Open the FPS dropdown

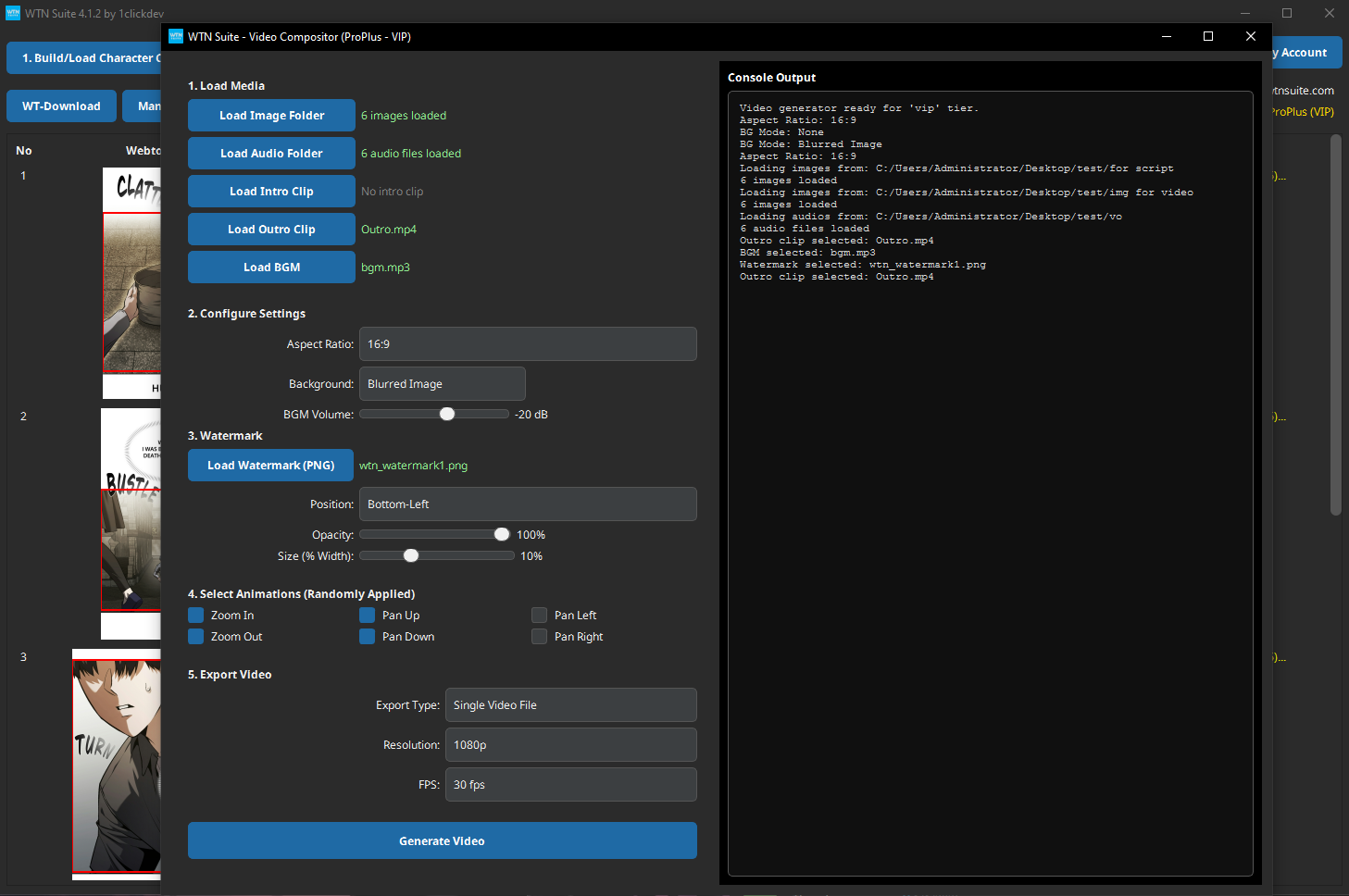click(570, 784)
